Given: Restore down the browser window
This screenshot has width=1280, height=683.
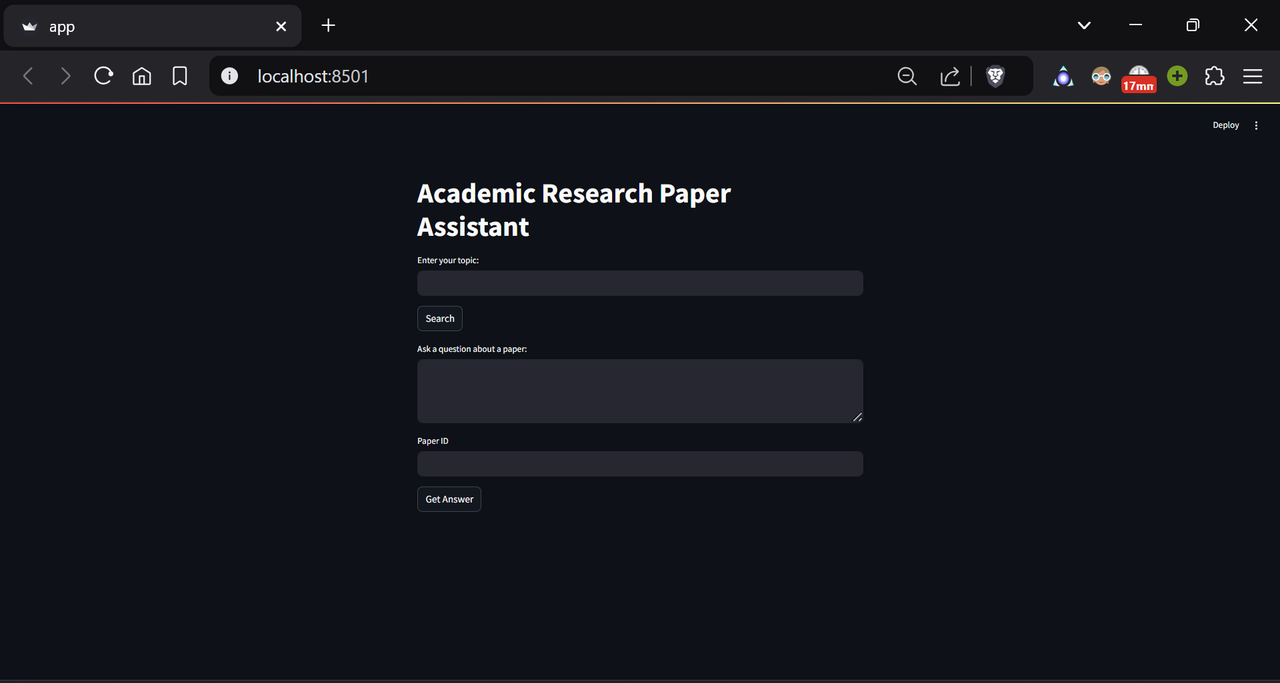Looking at the screenshot, I should click(1193, 25).
